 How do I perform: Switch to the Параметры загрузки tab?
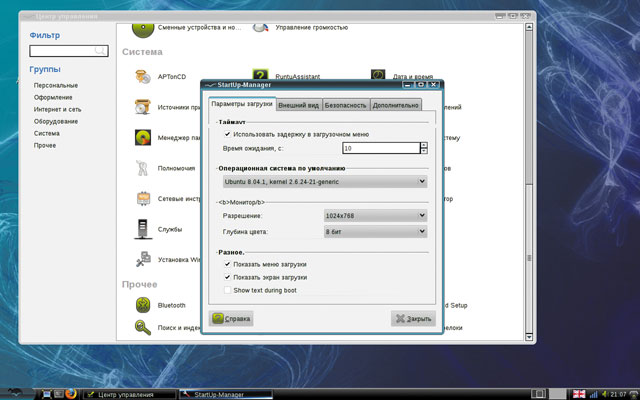point(242,104)
